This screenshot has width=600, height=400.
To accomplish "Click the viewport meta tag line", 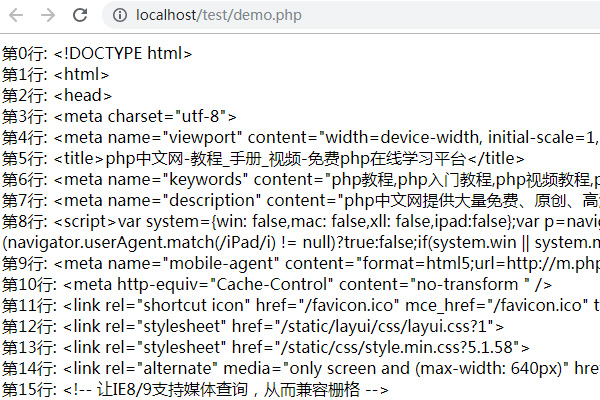I will [301, 138].
